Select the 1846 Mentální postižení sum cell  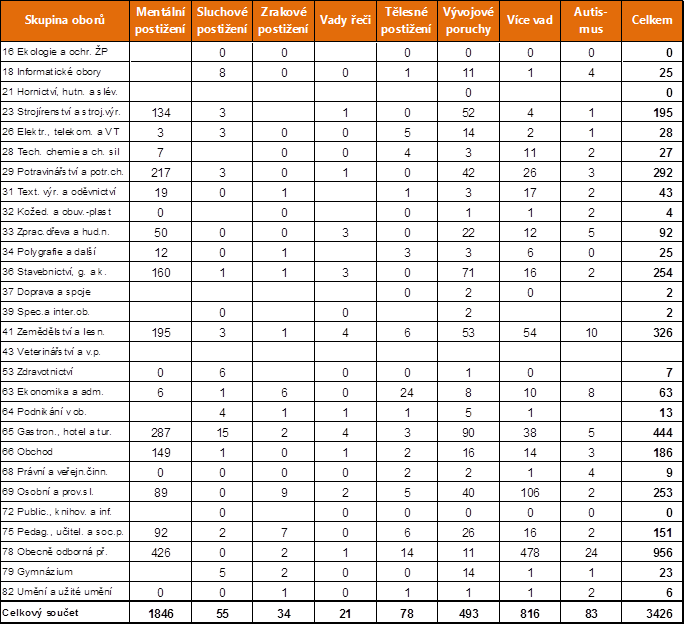161,611
